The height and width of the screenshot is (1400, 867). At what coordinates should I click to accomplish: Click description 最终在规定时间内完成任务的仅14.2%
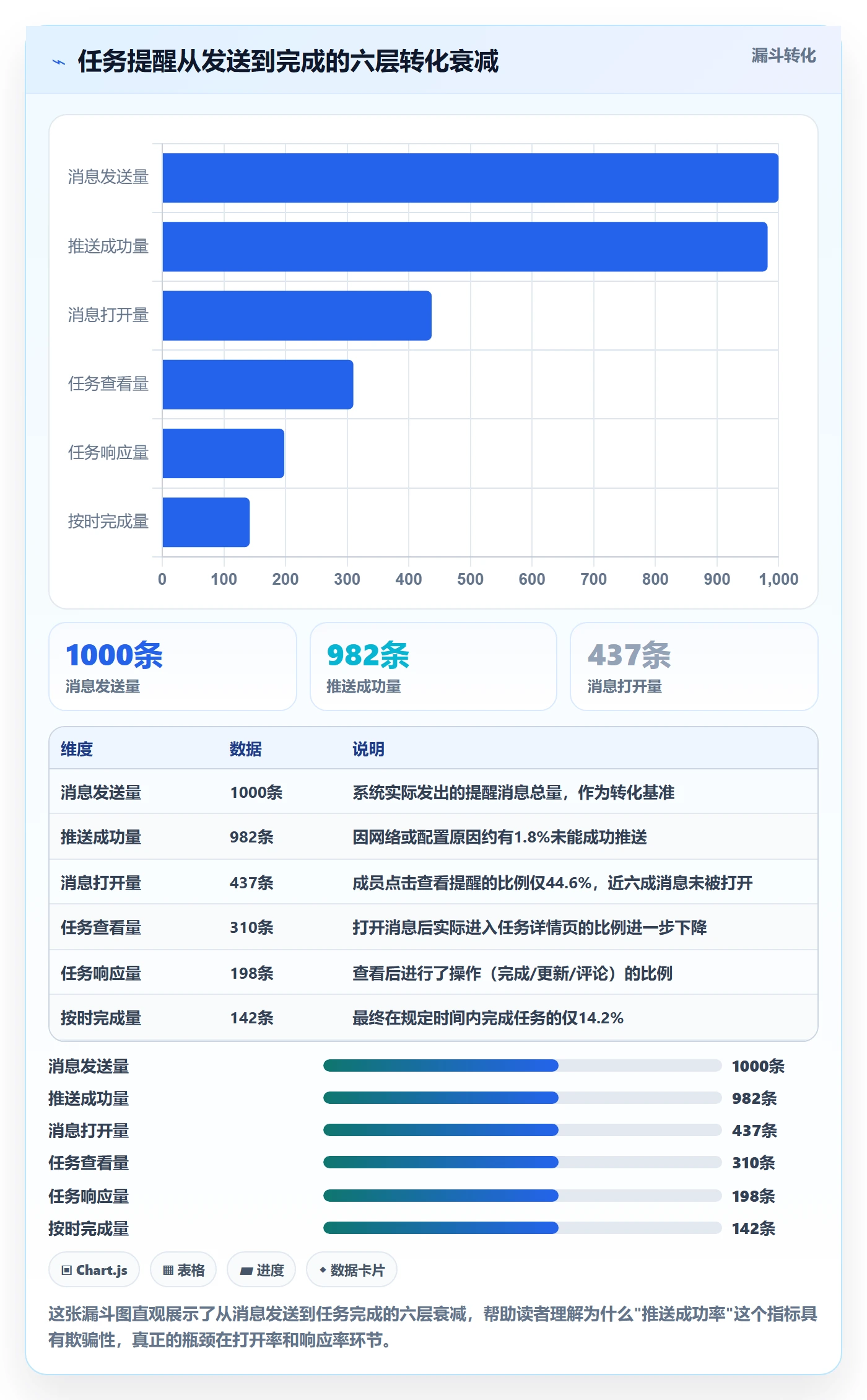488,1018
